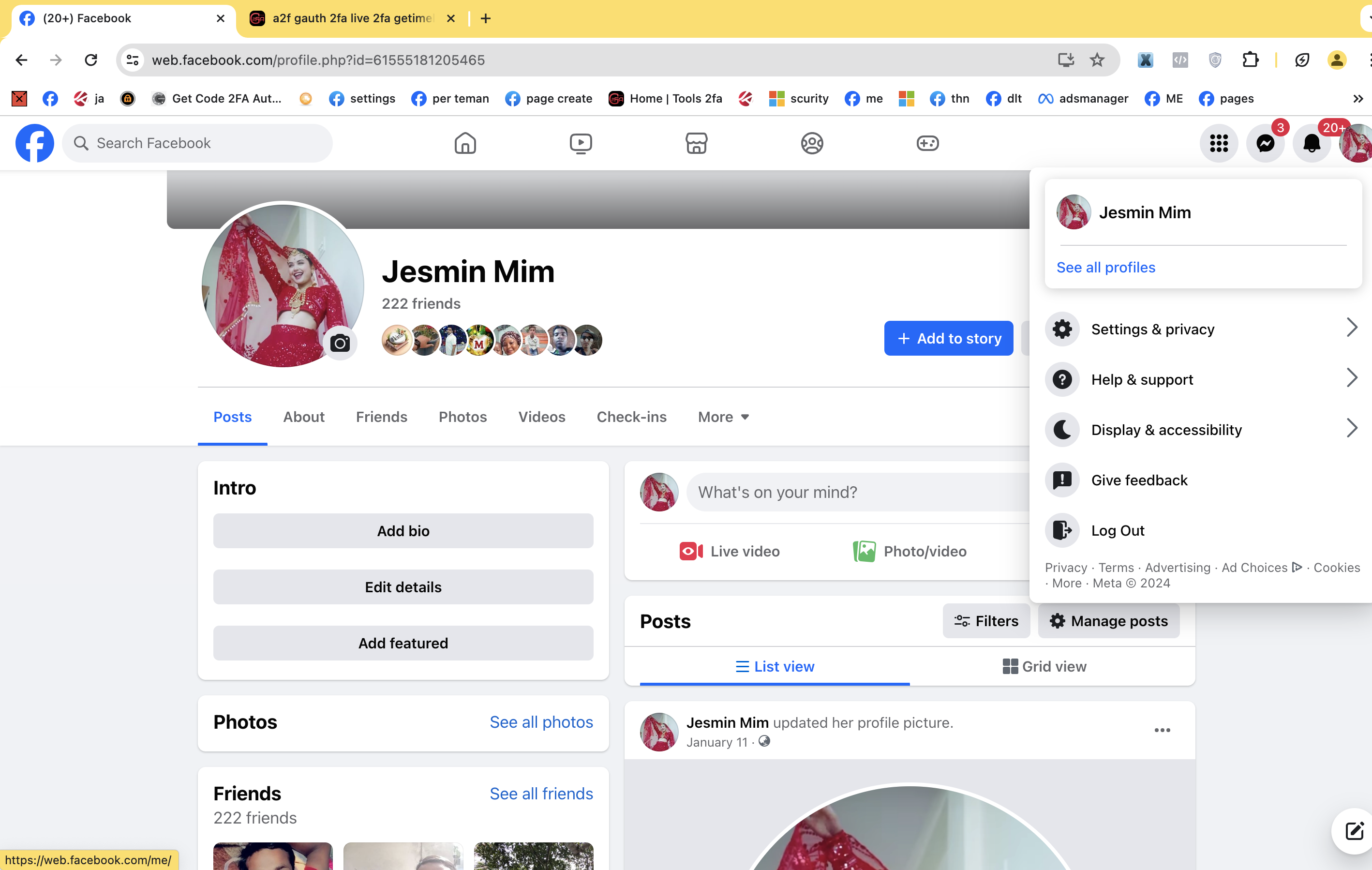Click the 222 friends link under name
Viewport: 1372px width, 870px height.
click(420, 303)
